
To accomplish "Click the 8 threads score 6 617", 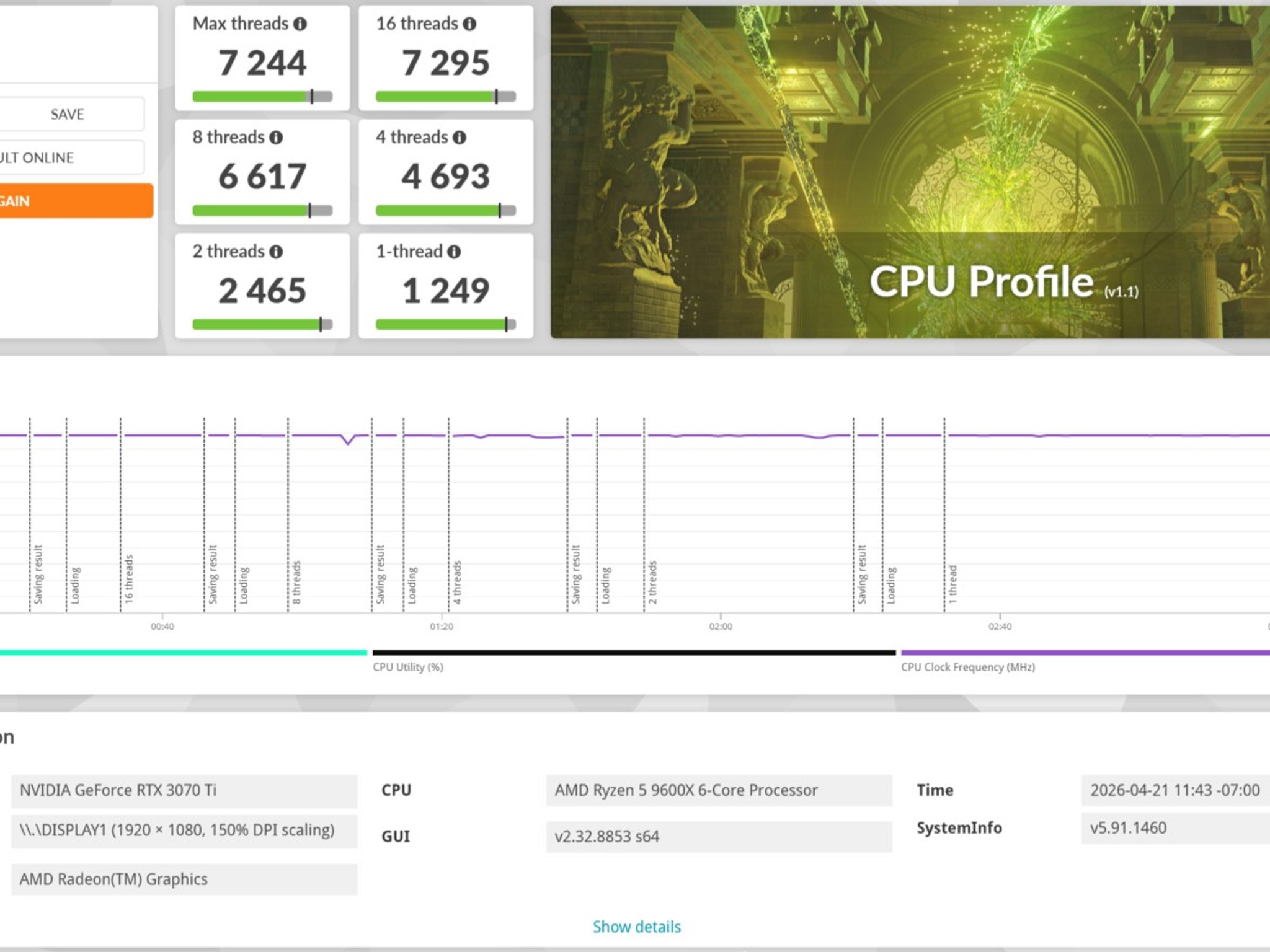I will point(262,177).
